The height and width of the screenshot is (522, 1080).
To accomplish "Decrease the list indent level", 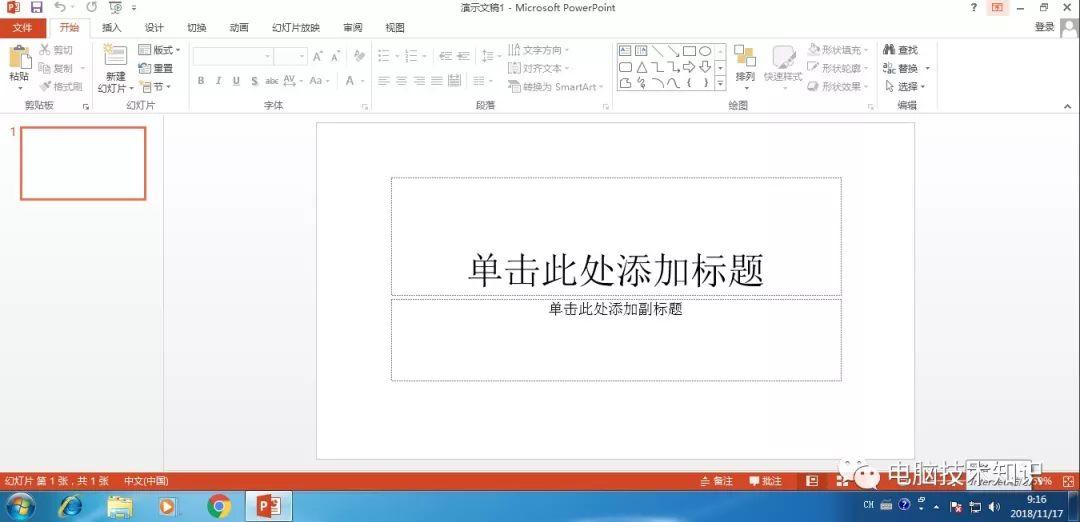I will point(446,56).
